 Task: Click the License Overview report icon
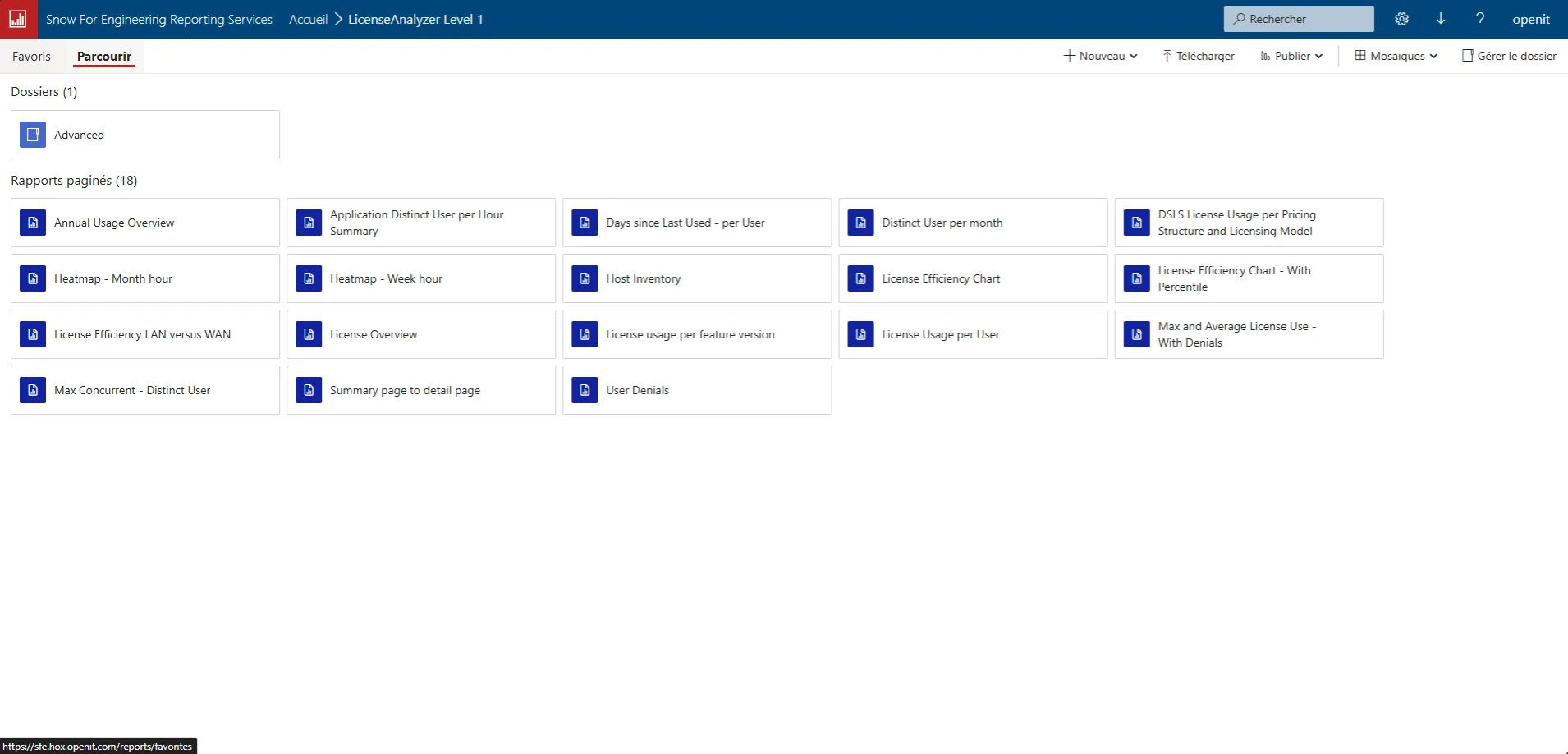tap(309, 334)
